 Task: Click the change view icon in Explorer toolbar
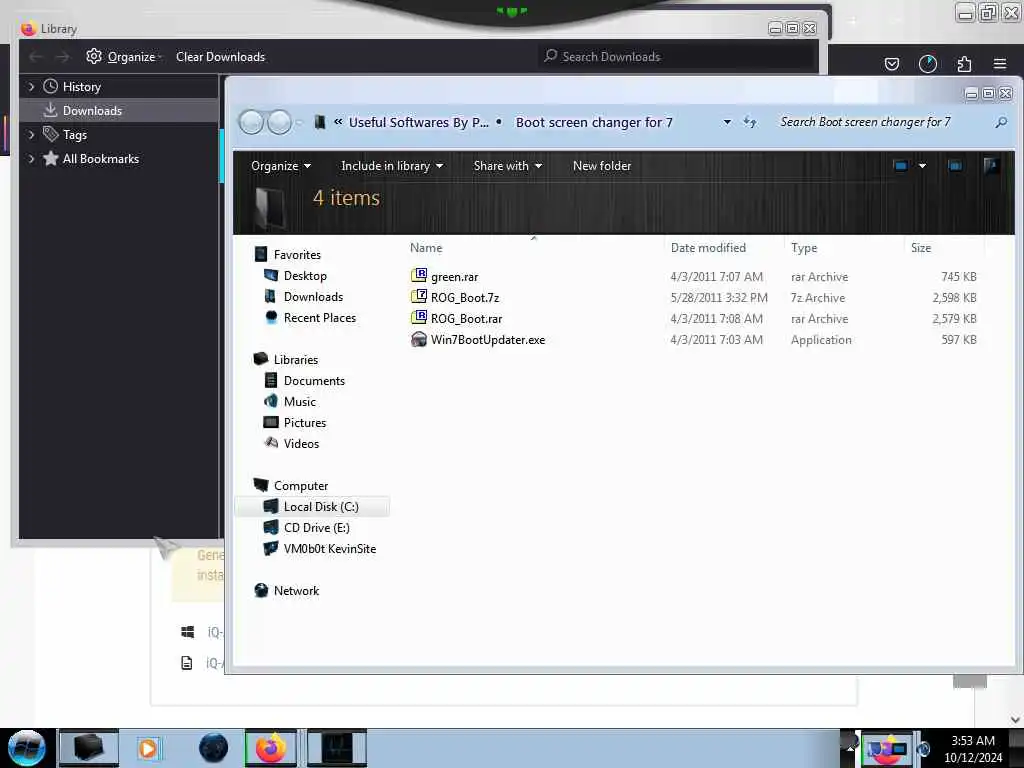tap(901, 166)
